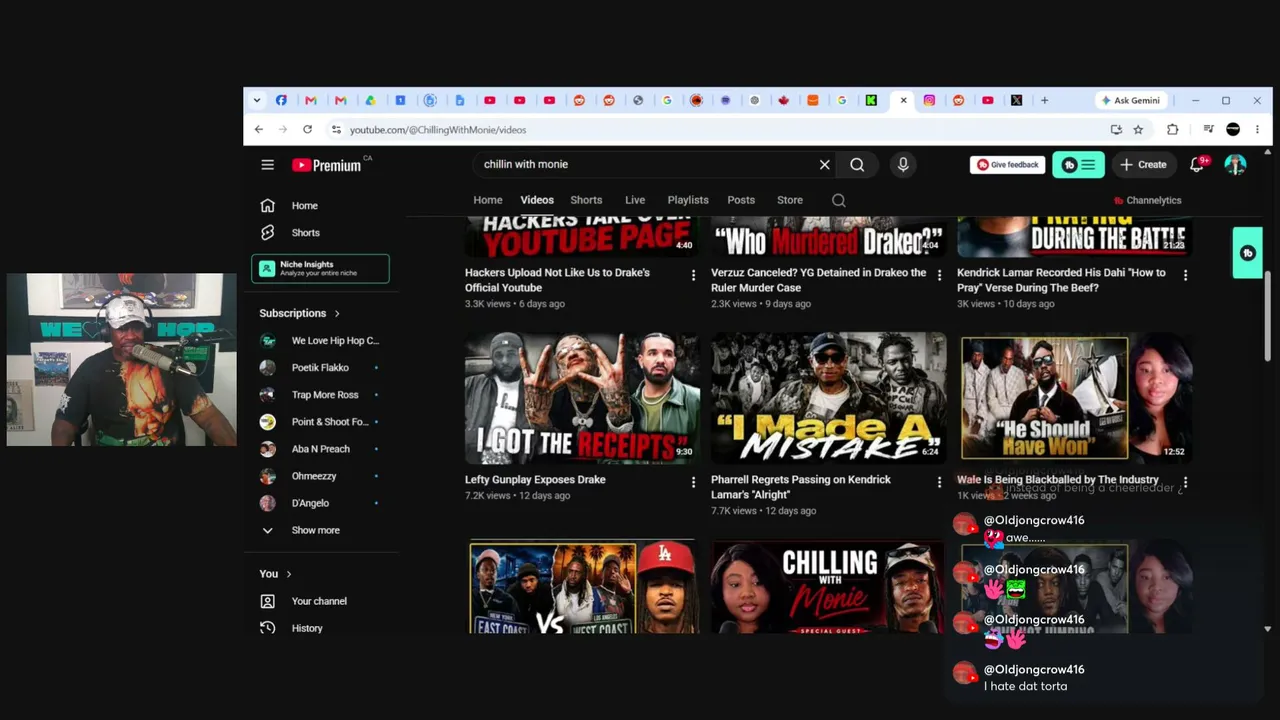
Task: Click the Ask Gemini button
Action: click(1131, 100)
